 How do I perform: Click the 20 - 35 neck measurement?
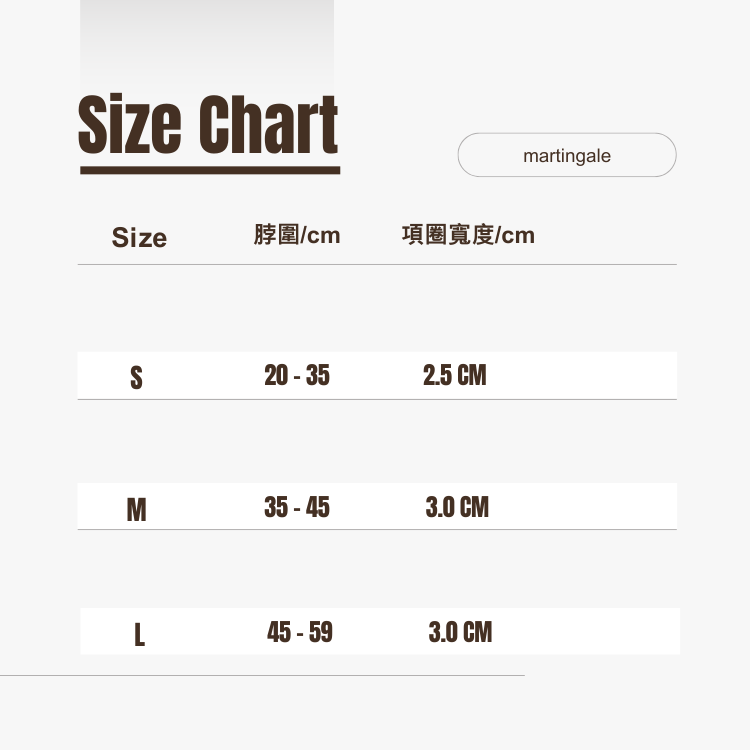[x=297, y=376]
